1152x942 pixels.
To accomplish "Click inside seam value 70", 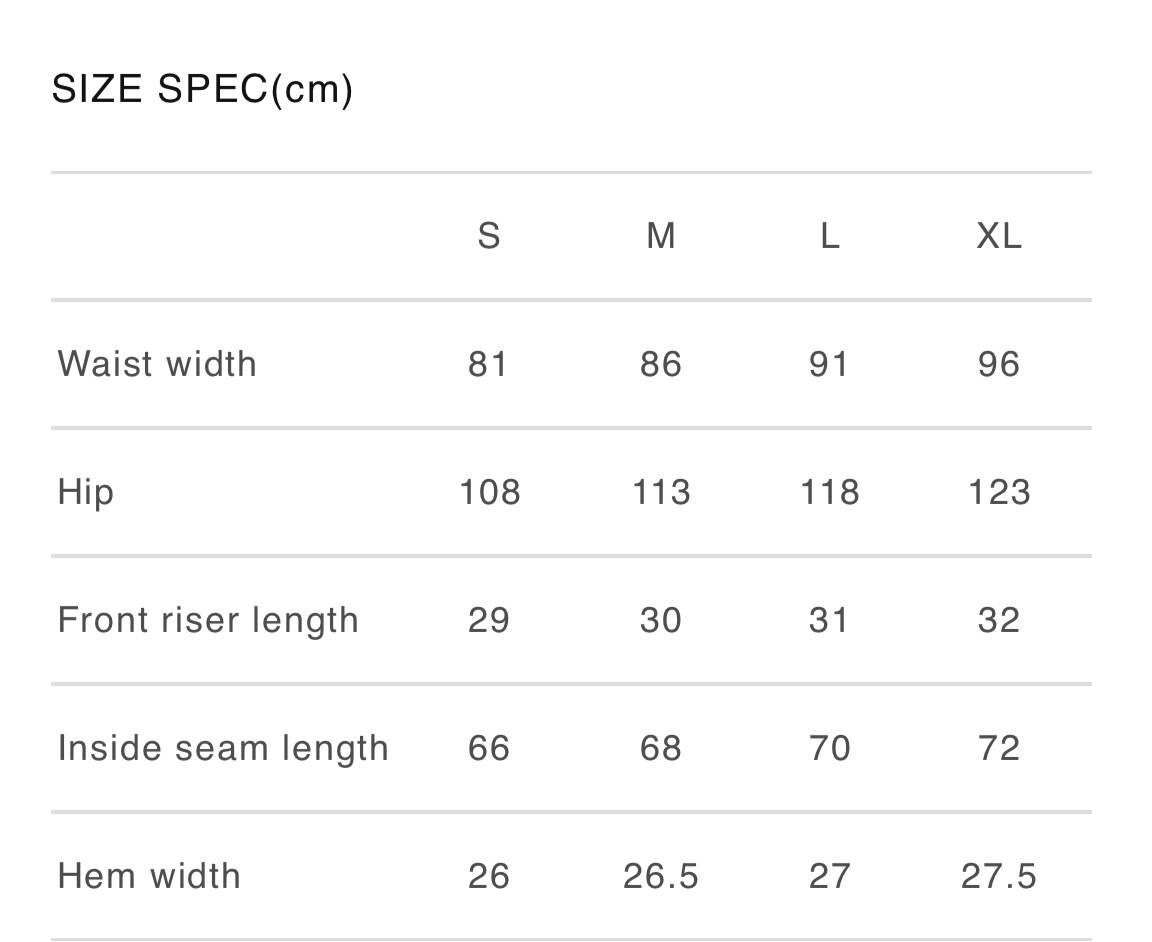I will click(x=829, y=748).
